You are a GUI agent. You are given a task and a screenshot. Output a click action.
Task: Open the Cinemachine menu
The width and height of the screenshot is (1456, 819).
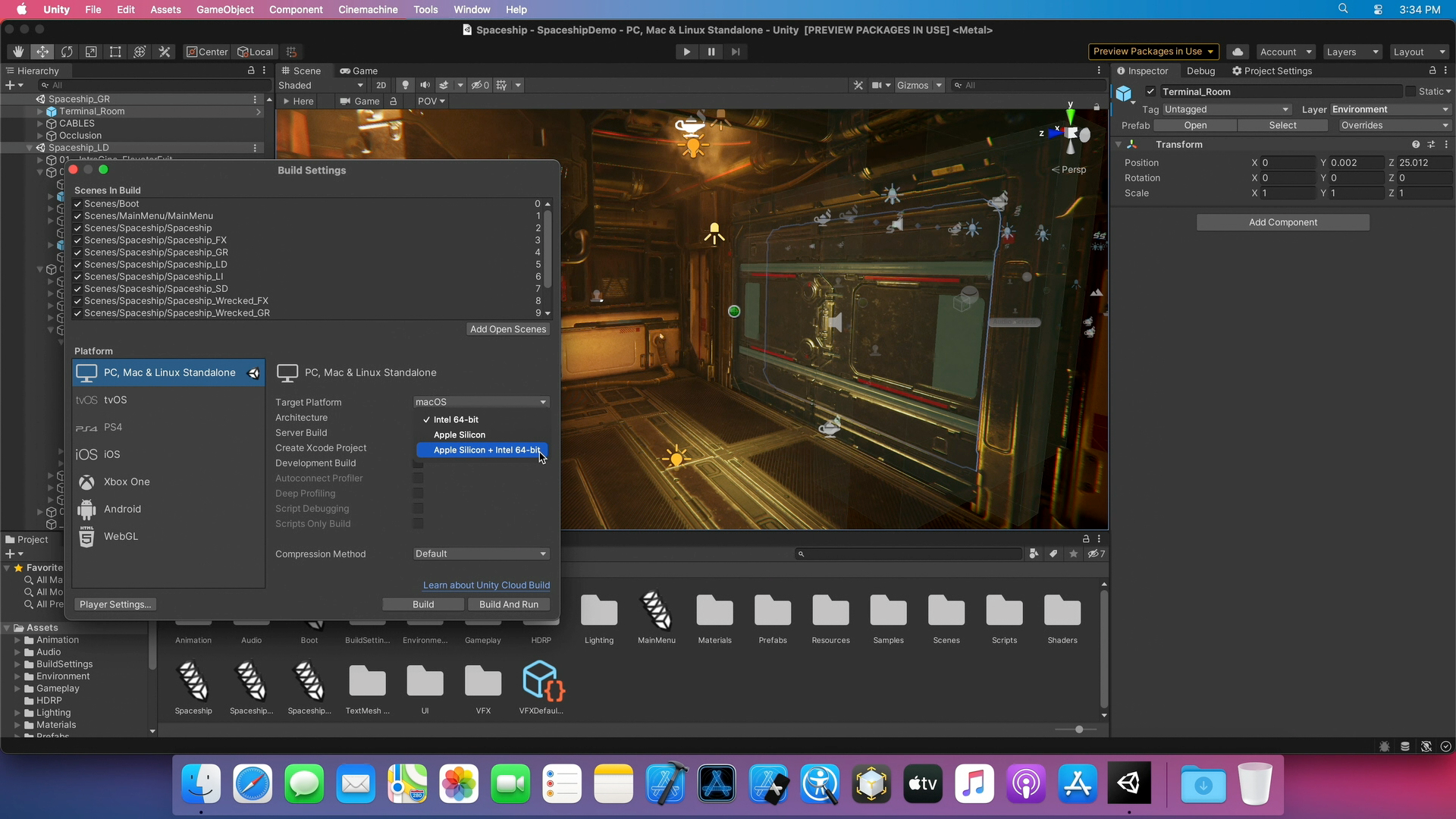tap(368, 10)
